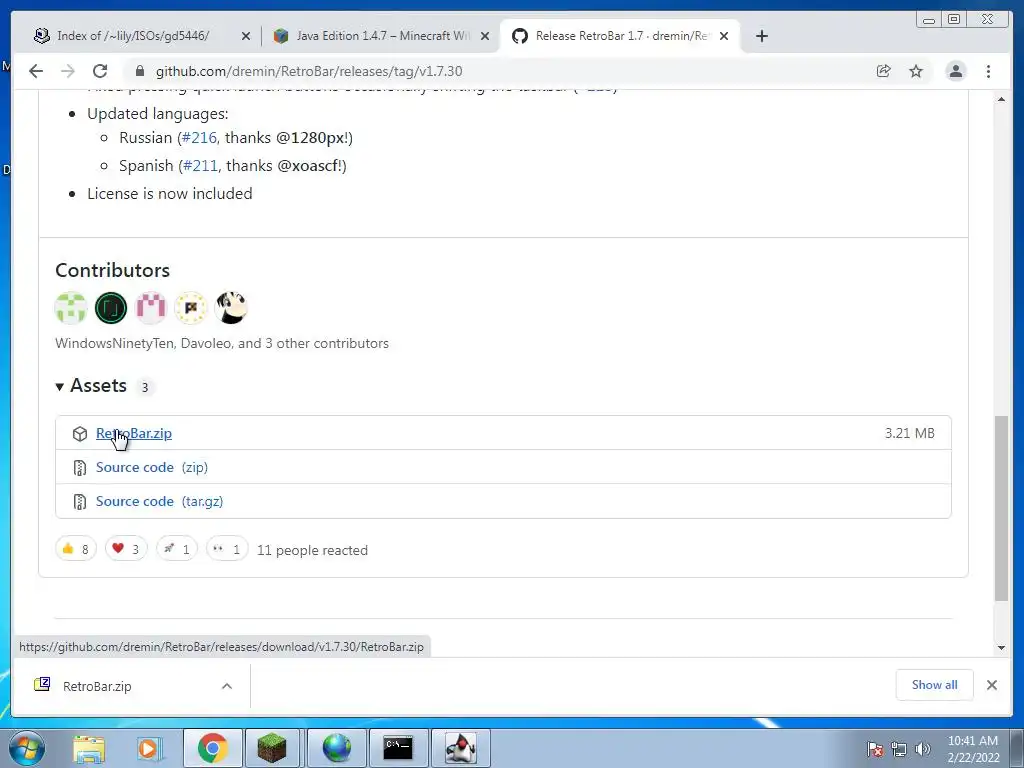Click the forward navigation arrow
The height and width of the screenshot is (768, 1024).
coord(68,71)
